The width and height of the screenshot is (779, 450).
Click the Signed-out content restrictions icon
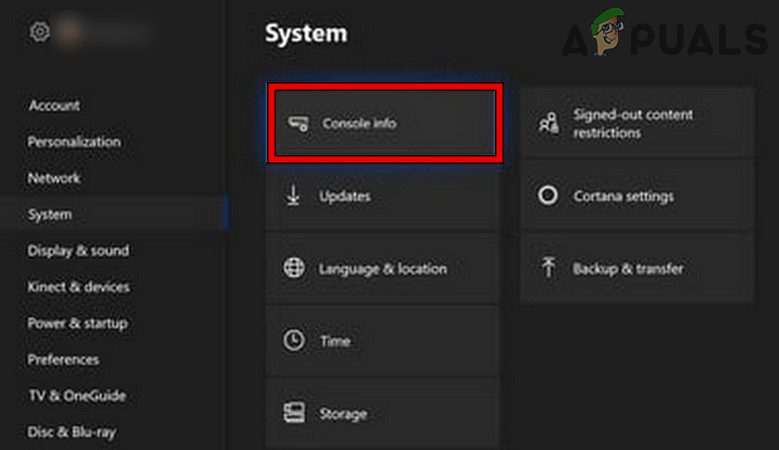[548, 123]
